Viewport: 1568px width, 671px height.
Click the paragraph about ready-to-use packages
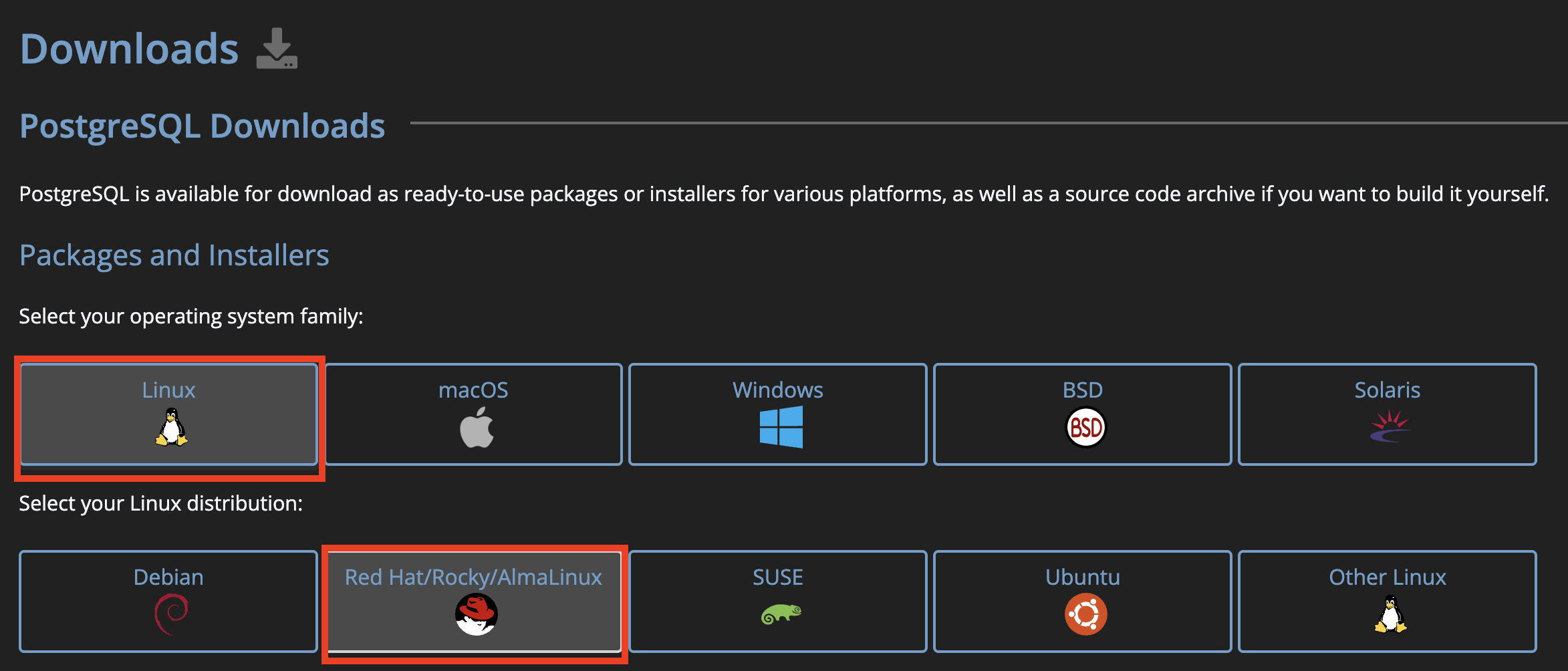(784, 194)
